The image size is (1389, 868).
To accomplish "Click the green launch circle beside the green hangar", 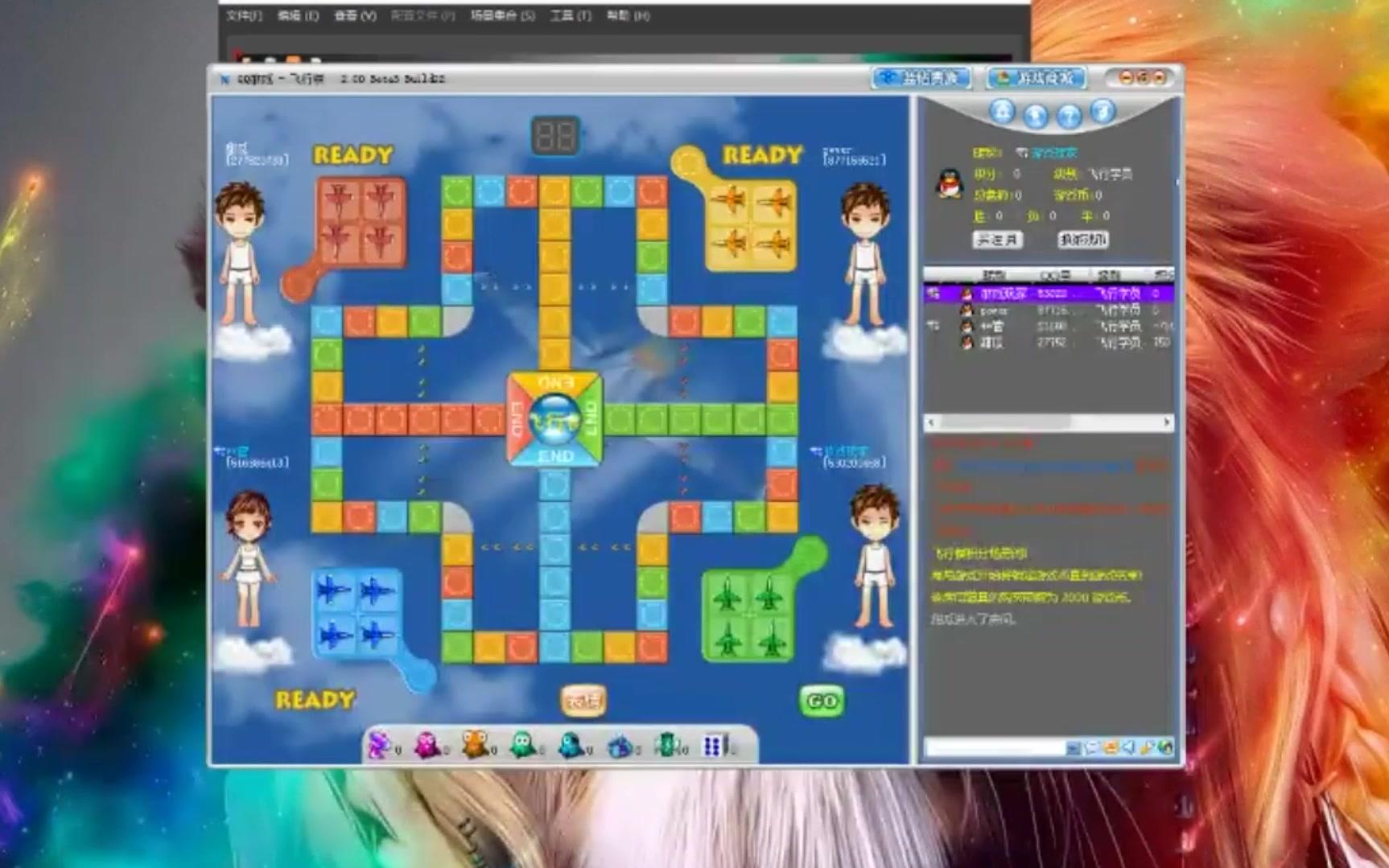I will (810, 553).
